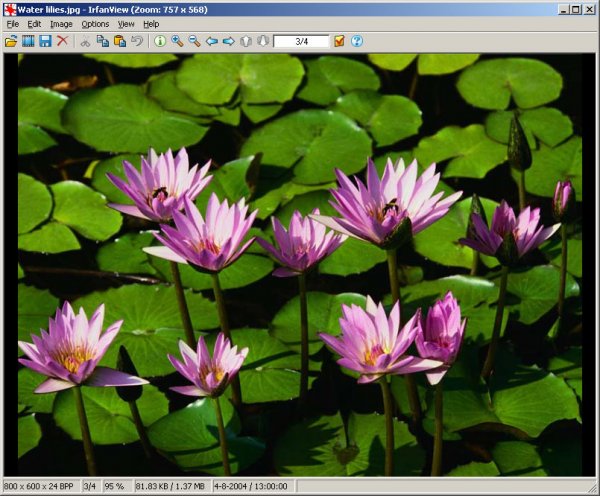Go to next image with right arrow
Image resolution: width=600 pixels, height=496 pixels.
[x=229, y=41]
